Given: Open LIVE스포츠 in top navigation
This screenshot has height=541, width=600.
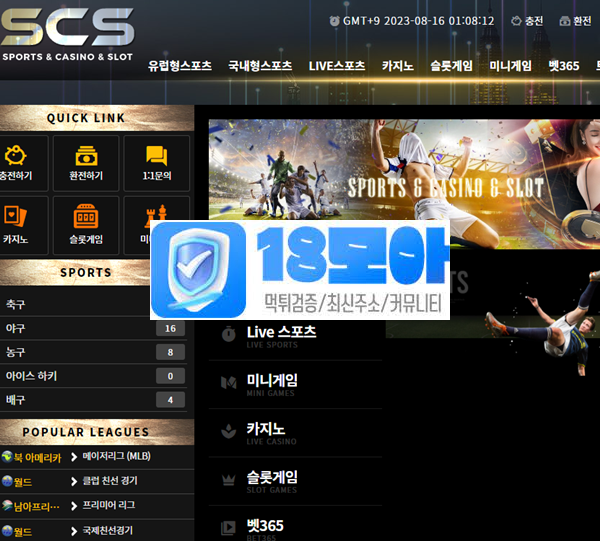Looking at the screenshot, I should click(x=337, y=66).
